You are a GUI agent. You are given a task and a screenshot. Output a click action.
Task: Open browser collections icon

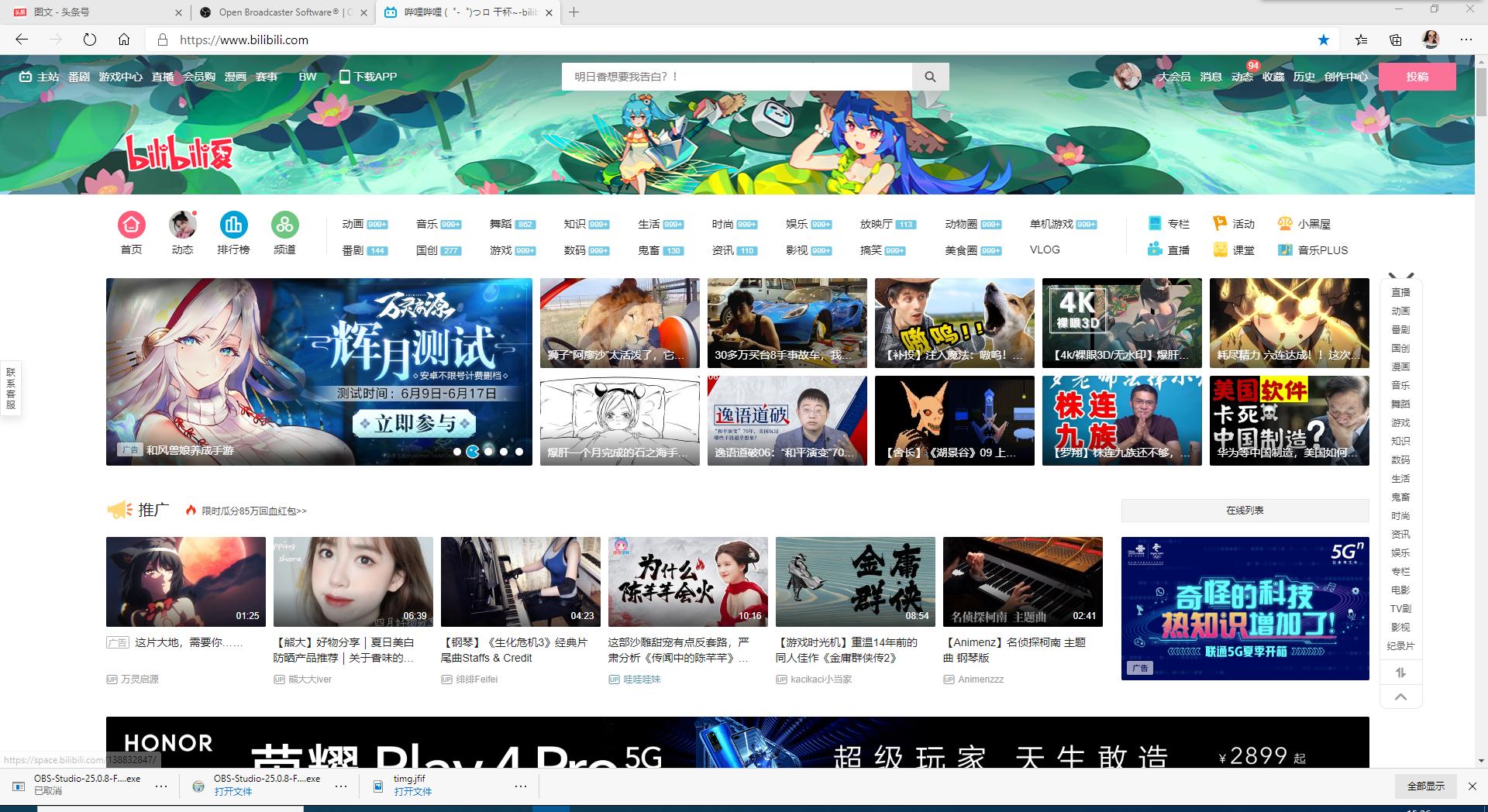click(1396, 40)
